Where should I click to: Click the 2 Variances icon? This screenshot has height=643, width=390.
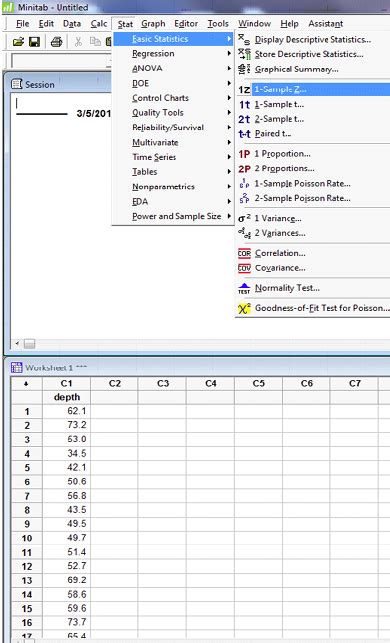(244, 233)
